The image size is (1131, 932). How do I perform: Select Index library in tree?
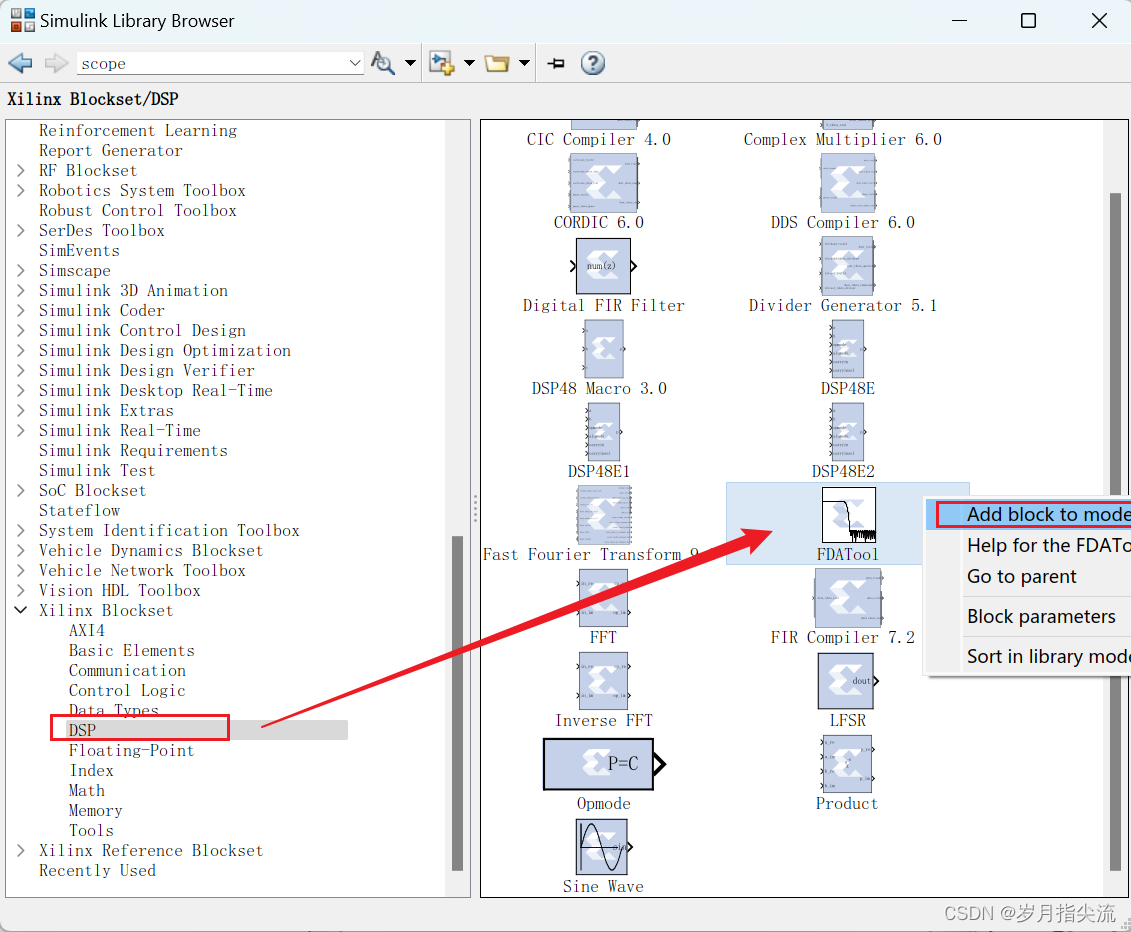tap(91, 770)
